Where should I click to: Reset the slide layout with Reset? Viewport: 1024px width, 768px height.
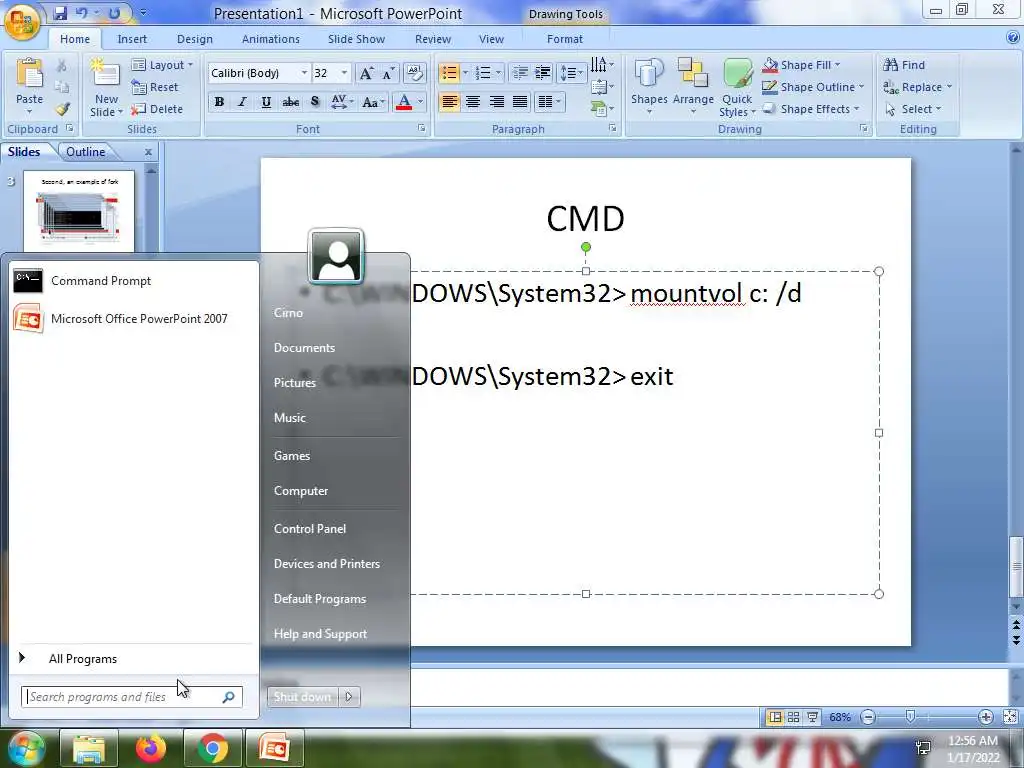154,87
